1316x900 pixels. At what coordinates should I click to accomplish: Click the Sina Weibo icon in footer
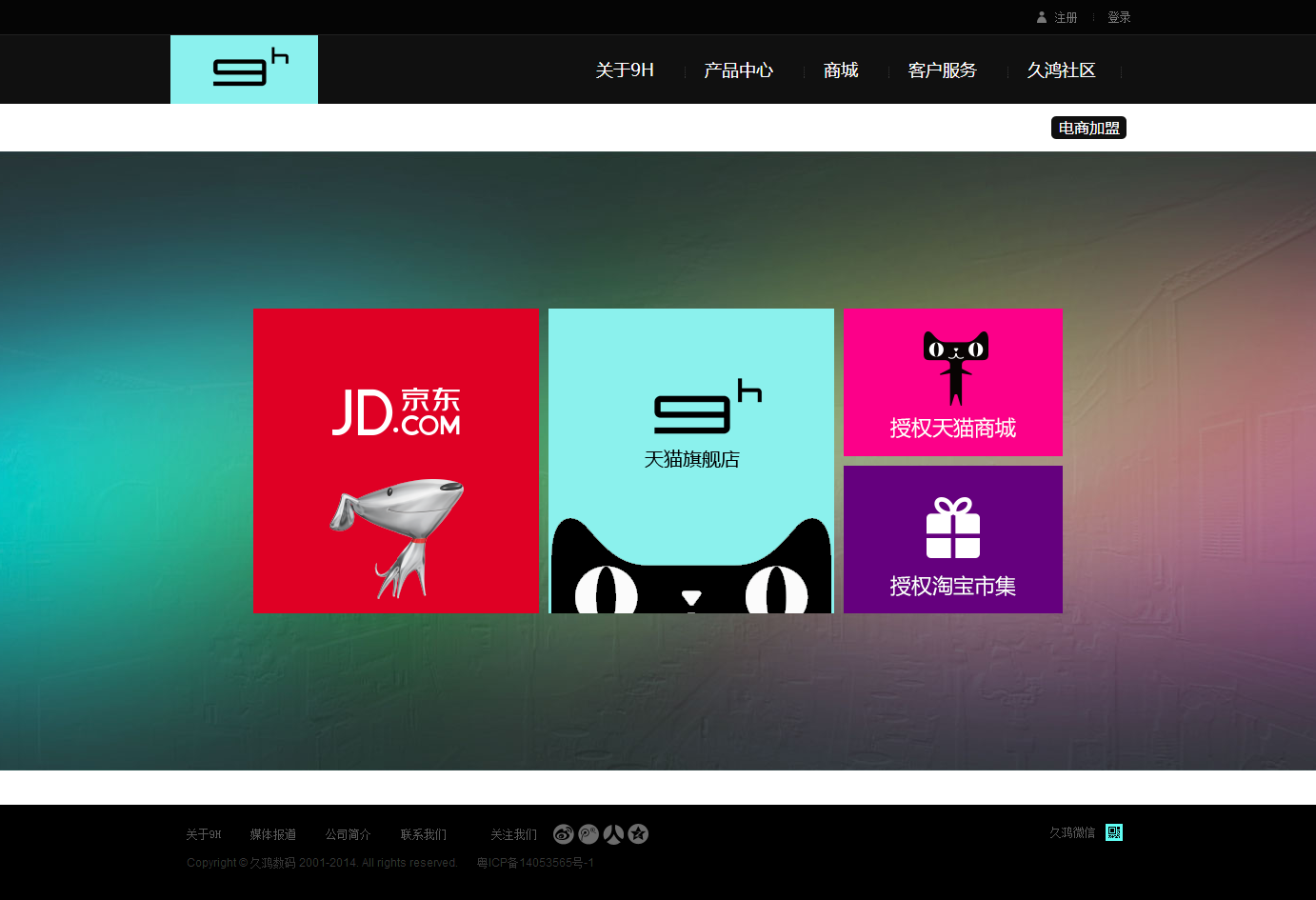tap(564, 834)
